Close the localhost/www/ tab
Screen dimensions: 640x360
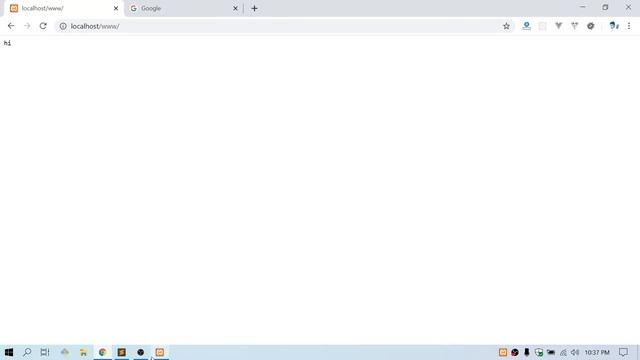tap(116, 8)
